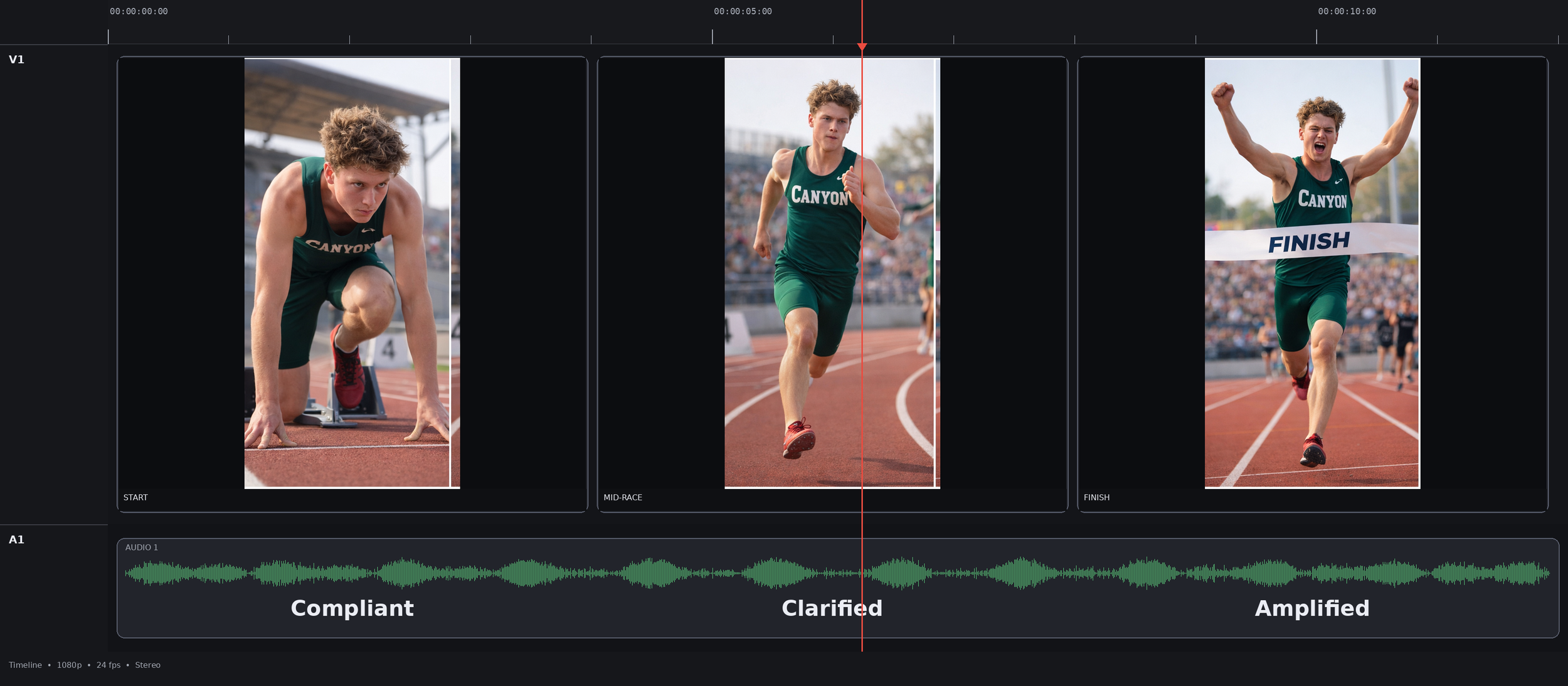This screenshot has width=1568, height=686.
Task: Click the 1080p resolution in status bar
Action: click(69, 665)
